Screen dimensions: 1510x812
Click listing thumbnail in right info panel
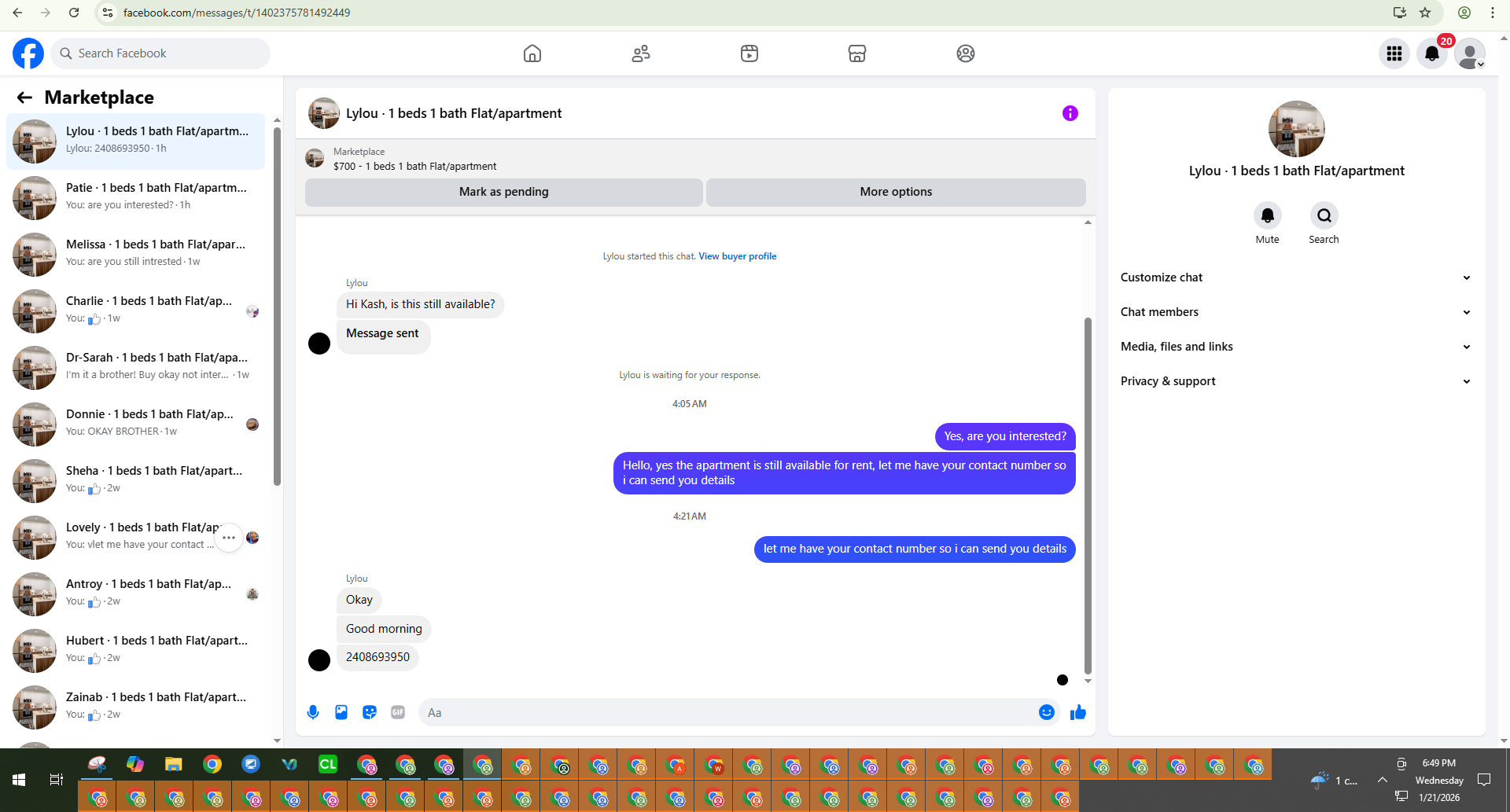pyautogui.click(x=1296, y=129)
